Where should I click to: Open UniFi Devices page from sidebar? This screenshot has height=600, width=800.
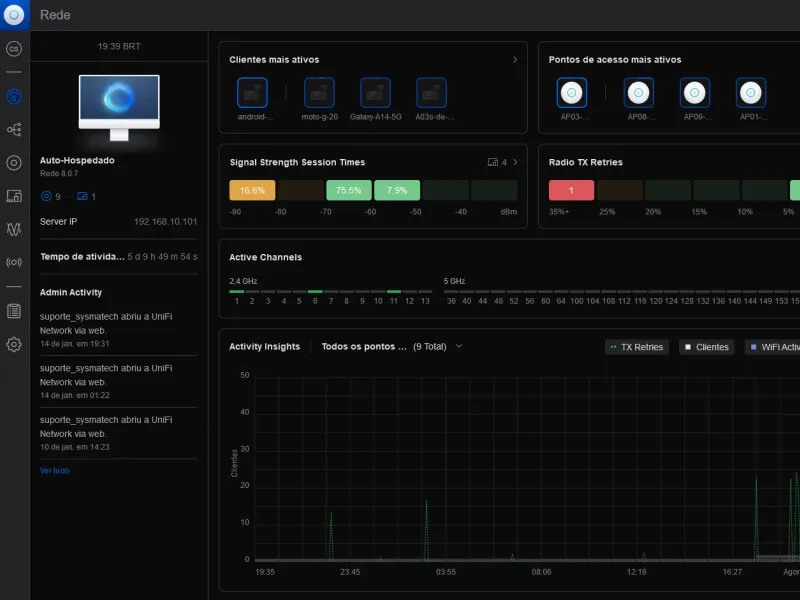point(14,163)
